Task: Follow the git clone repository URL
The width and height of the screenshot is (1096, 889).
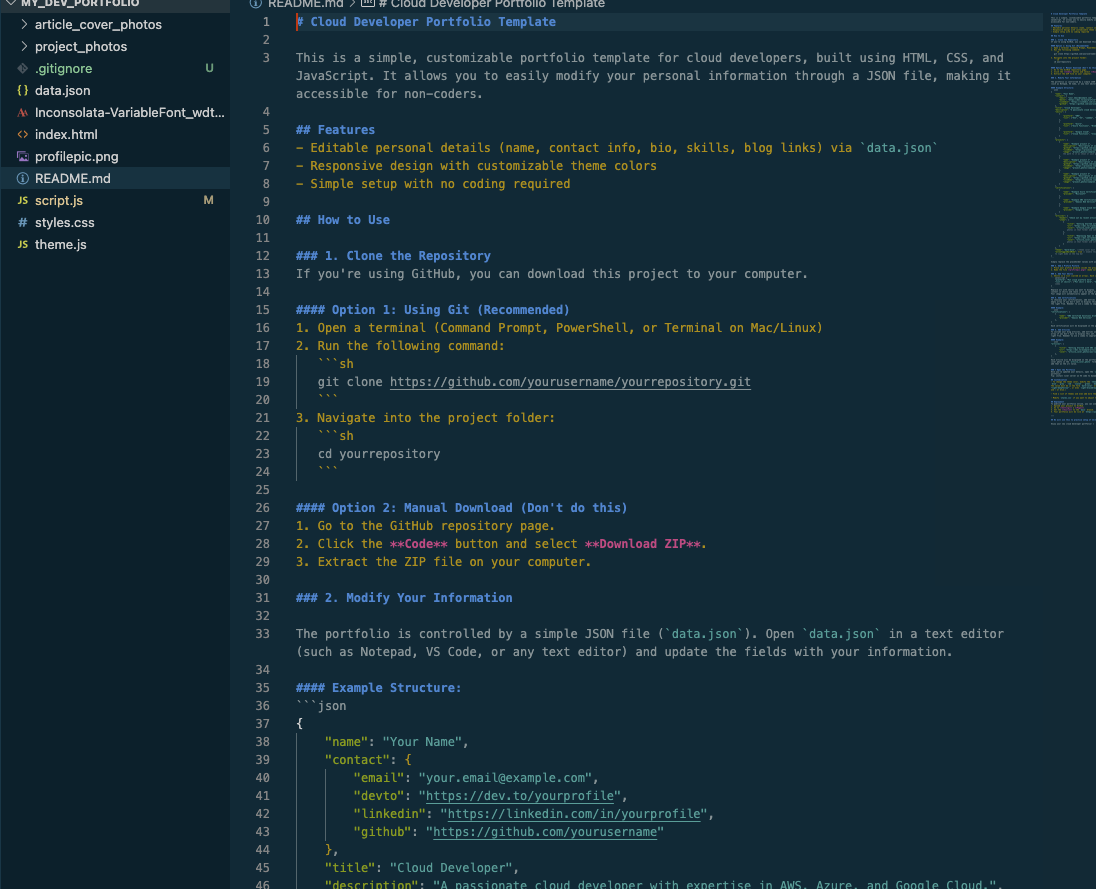Action: pyautogui.click(x=570, y=382)
